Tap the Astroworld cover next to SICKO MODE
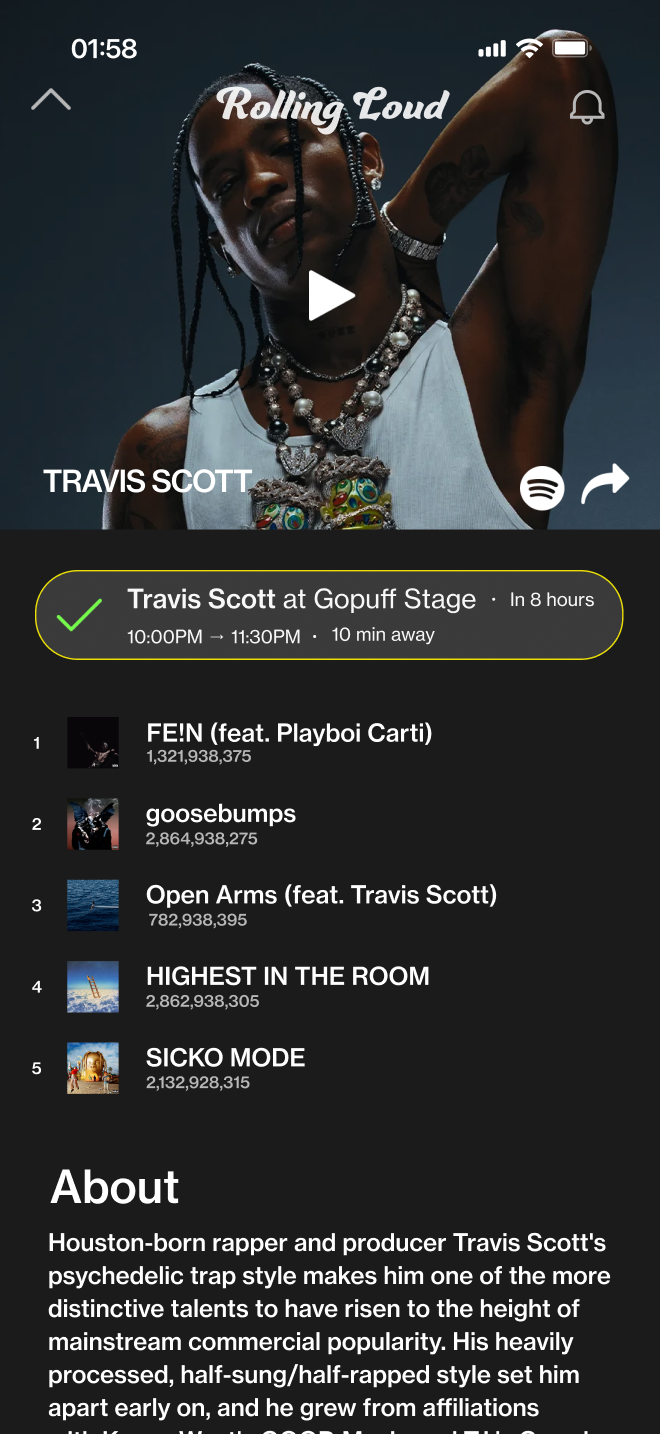The width and height of the screenshot is (660, 1434). click(93, 1068)
